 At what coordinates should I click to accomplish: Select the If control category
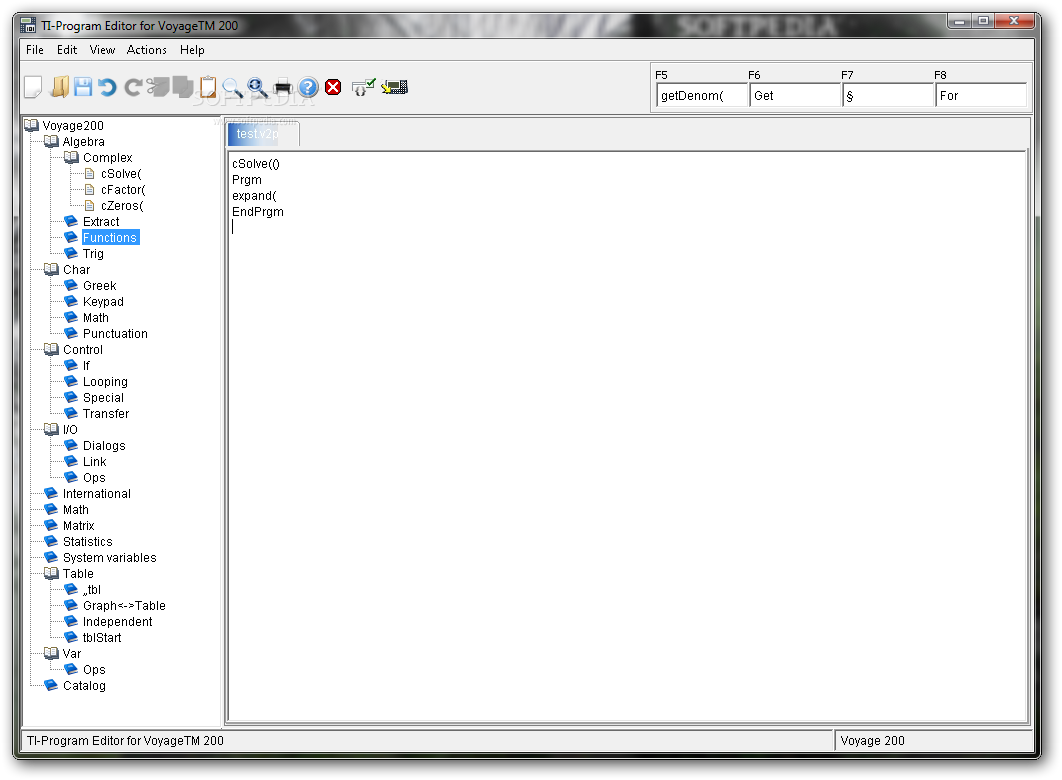(86, 366)
